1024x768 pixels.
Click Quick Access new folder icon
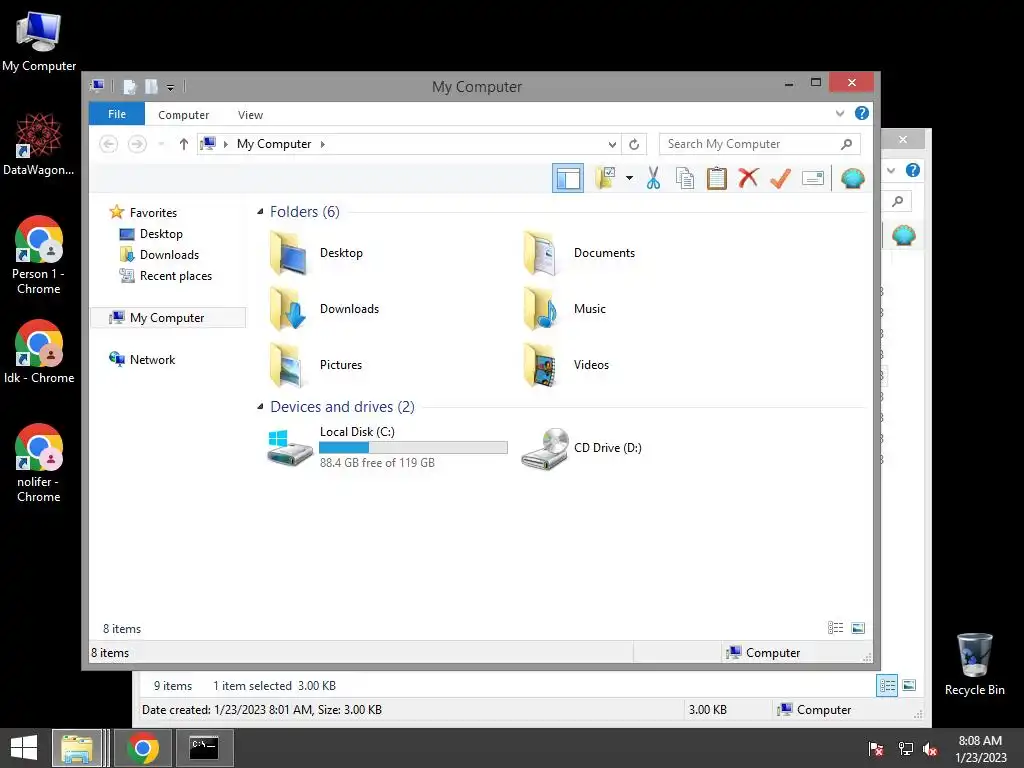coord(152,86)
